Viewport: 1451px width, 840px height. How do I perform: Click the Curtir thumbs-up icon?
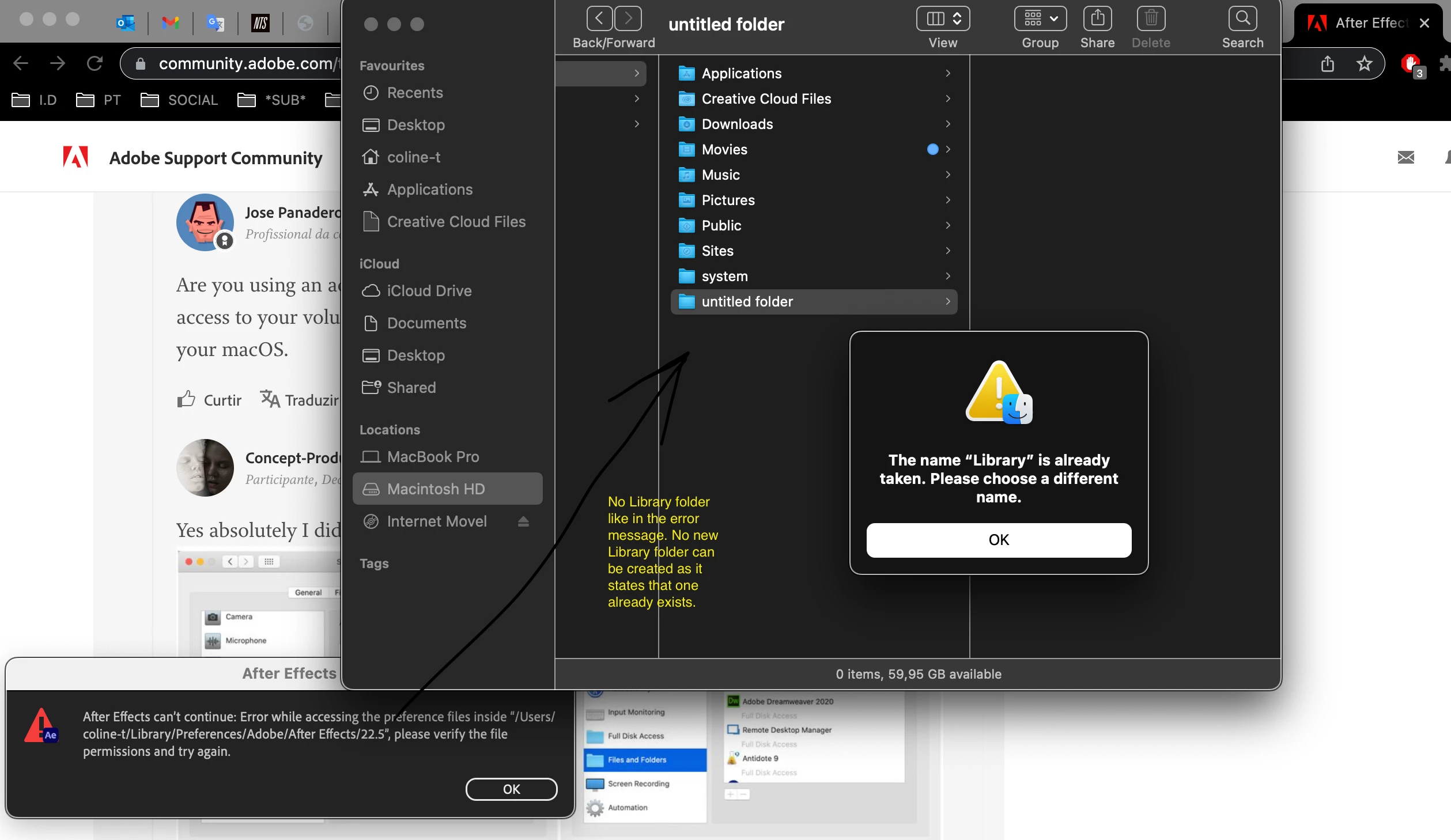pyautogui.click(x=186, y=399)
